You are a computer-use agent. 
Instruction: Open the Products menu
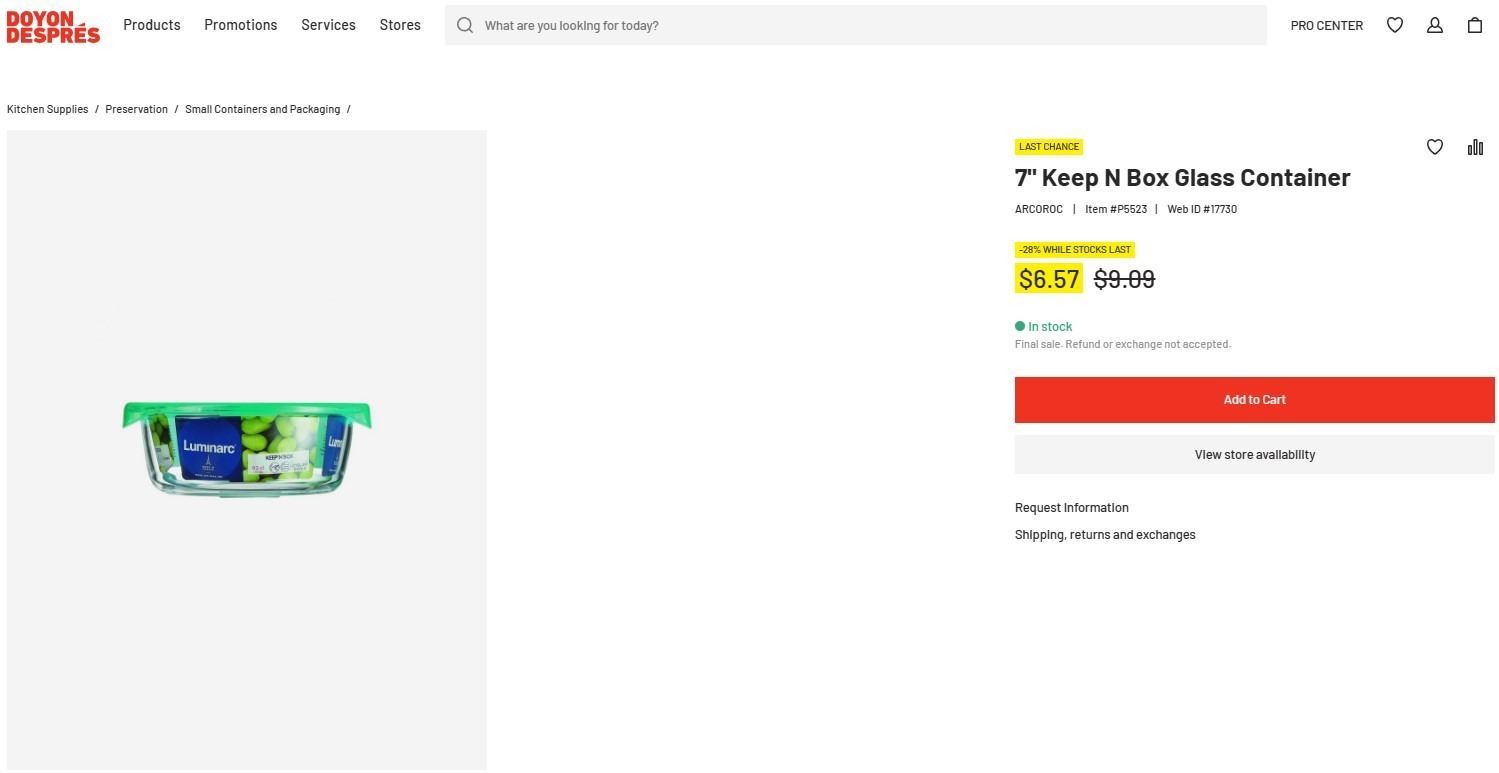click(x=152, y=25)
